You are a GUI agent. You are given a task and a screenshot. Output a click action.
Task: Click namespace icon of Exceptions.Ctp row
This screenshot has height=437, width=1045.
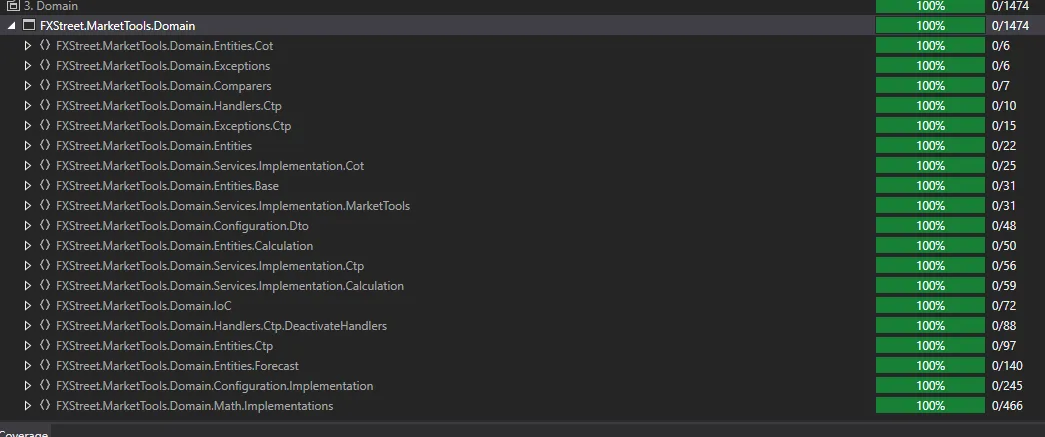[x=45, y=126]
